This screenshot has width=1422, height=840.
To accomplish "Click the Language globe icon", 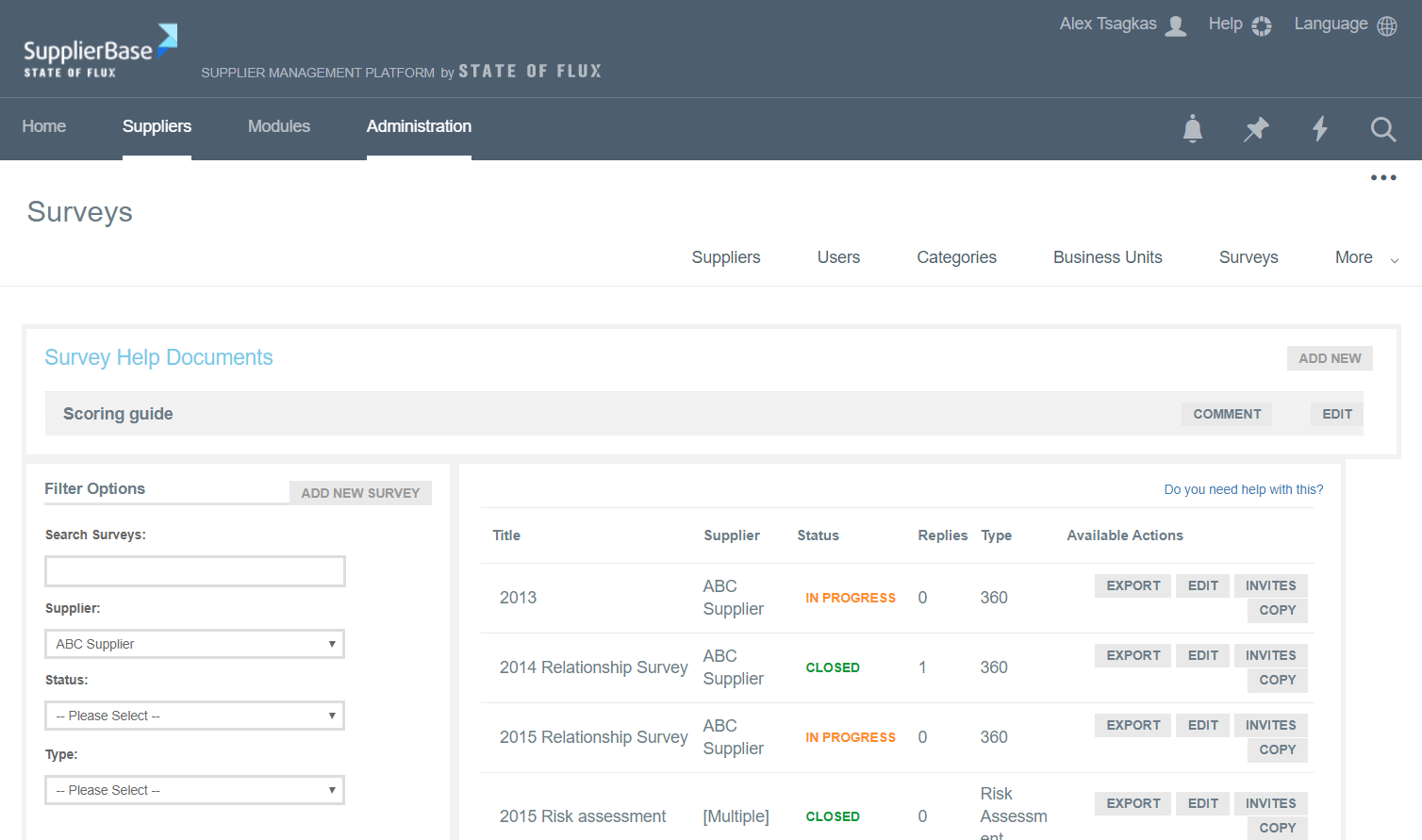I will coord(1386,25).
